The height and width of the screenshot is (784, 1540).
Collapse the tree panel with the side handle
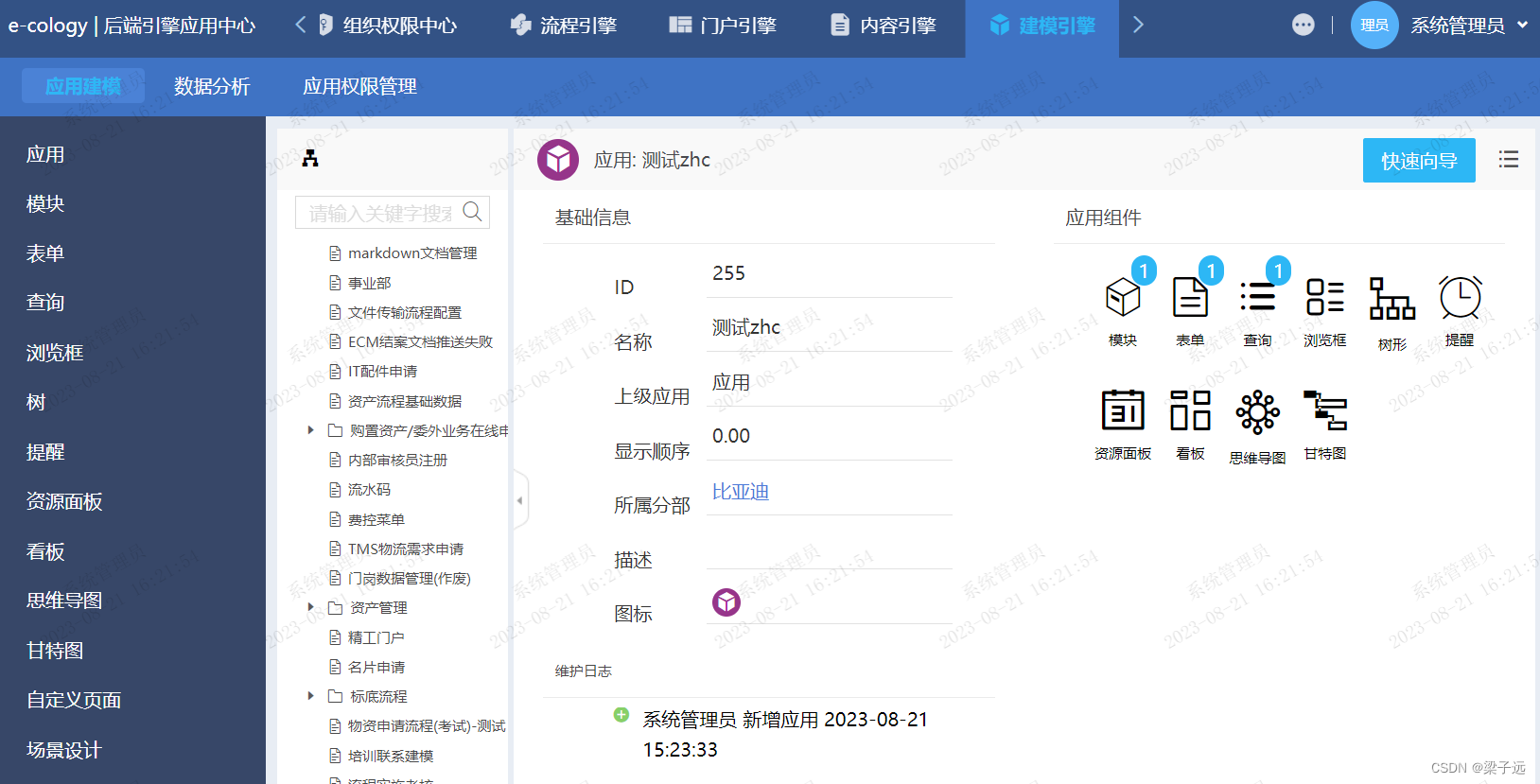pyautogui.click(x=520, y=500)
